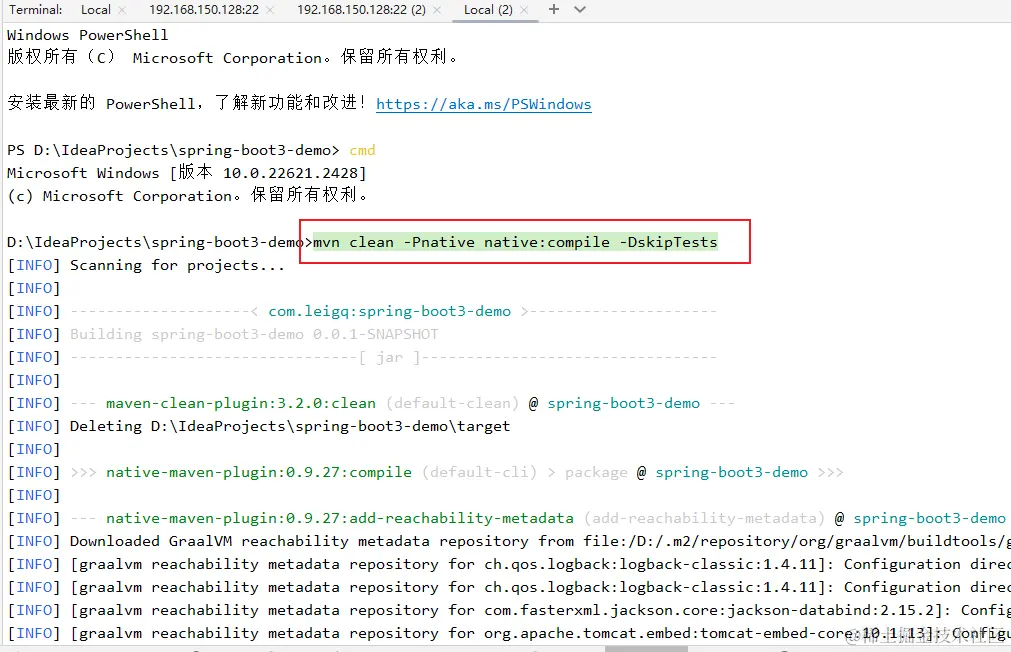Open the https://aka.ms/PSWindows link
The image size is (1011, 652).
point(484,104)
